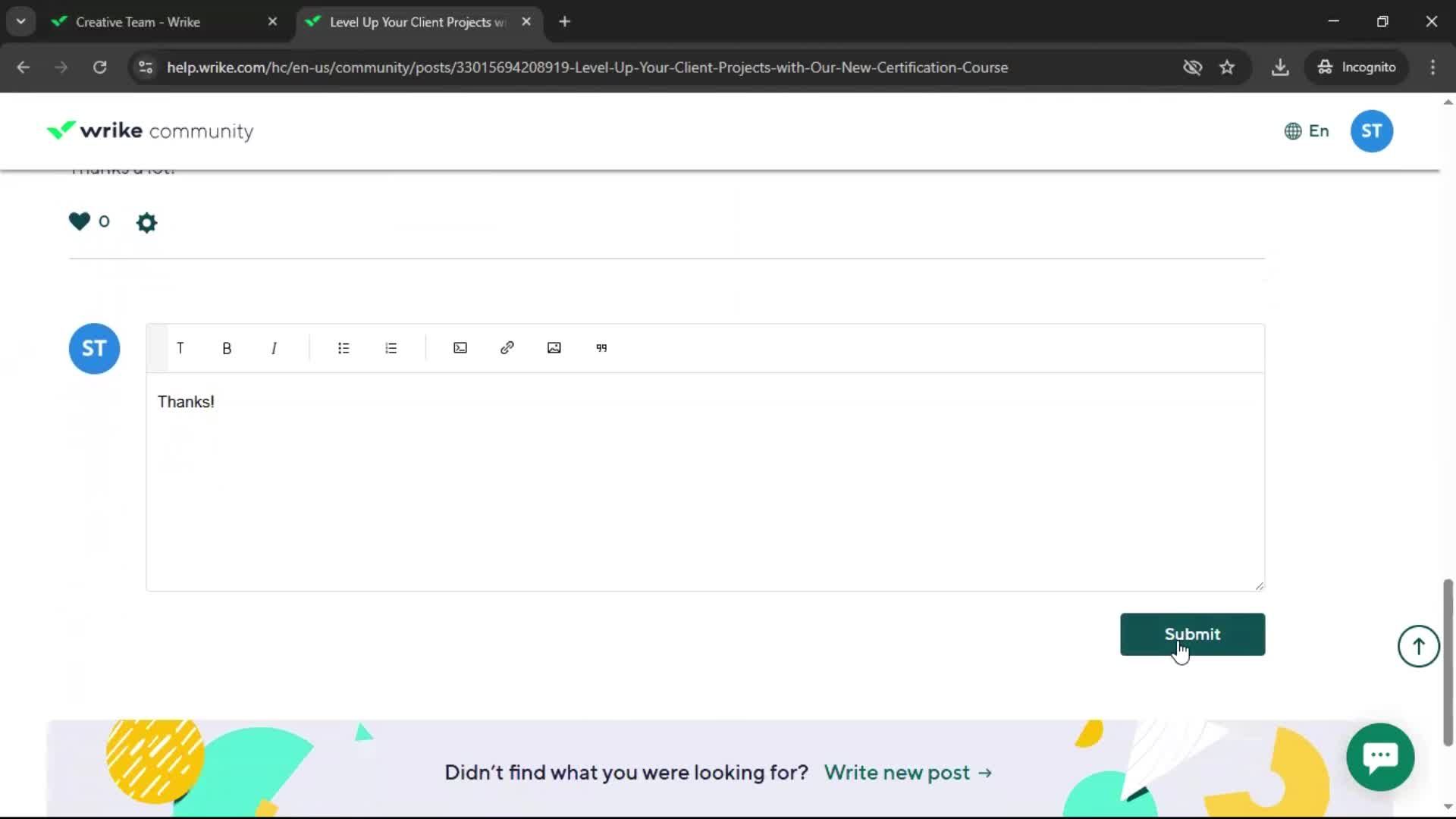
Task: Insert an image into the comment
Action: click(x=554, y=348)
